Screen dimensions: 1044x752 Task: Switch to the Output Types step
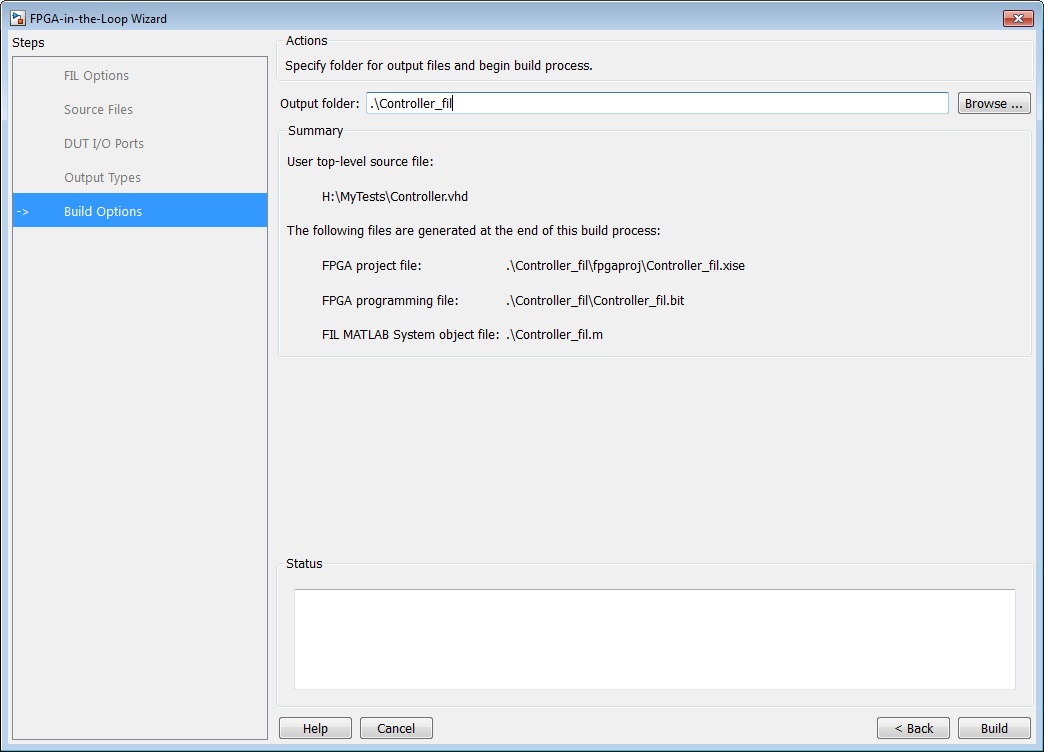pyautogui.click(x=102, y=178)
